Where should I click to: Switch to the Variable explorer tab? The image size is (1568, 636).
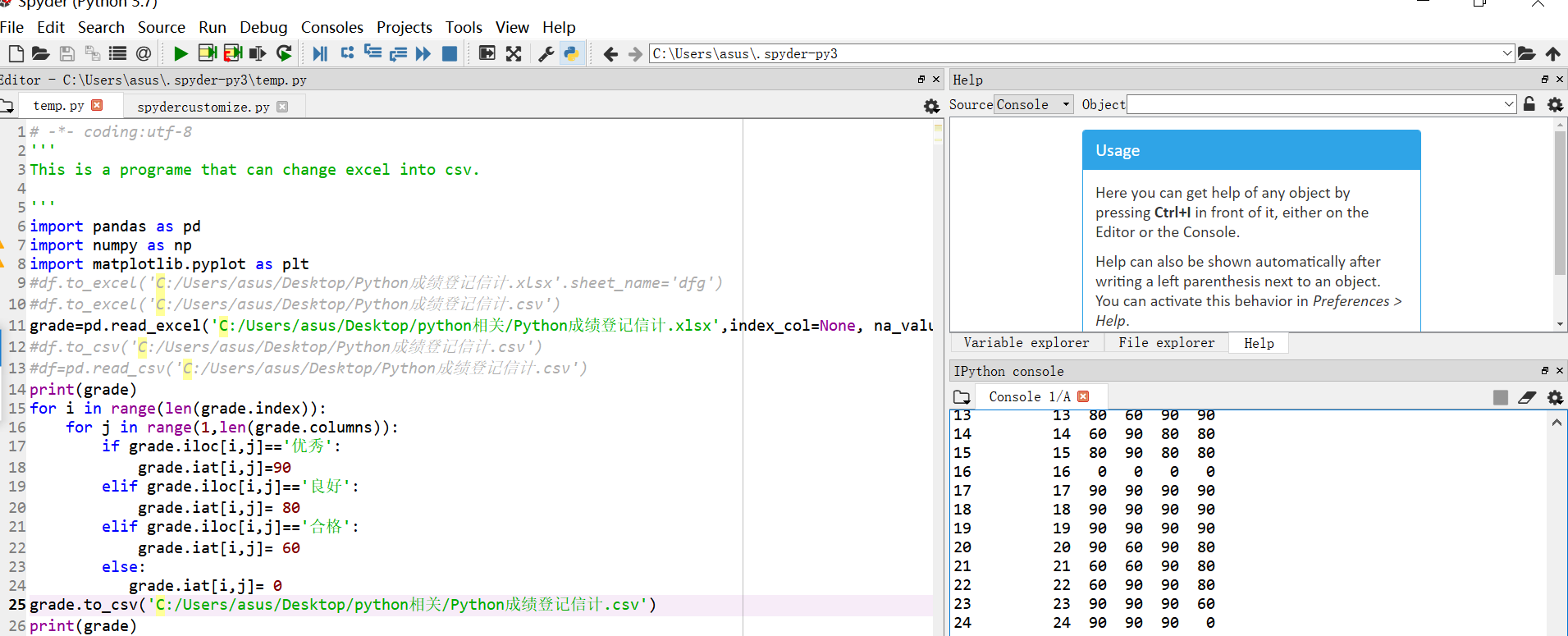pos(1026,343)
